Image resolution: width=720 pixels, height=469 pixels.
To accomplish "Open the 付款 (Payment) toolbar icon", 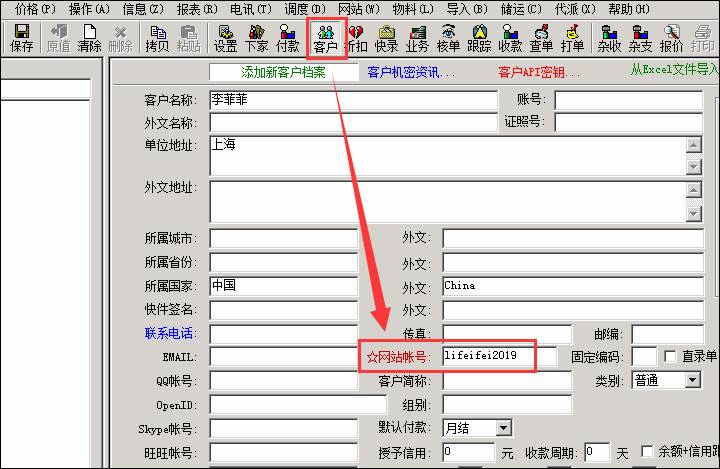I will pyautogui.click(x=288, y=38).
